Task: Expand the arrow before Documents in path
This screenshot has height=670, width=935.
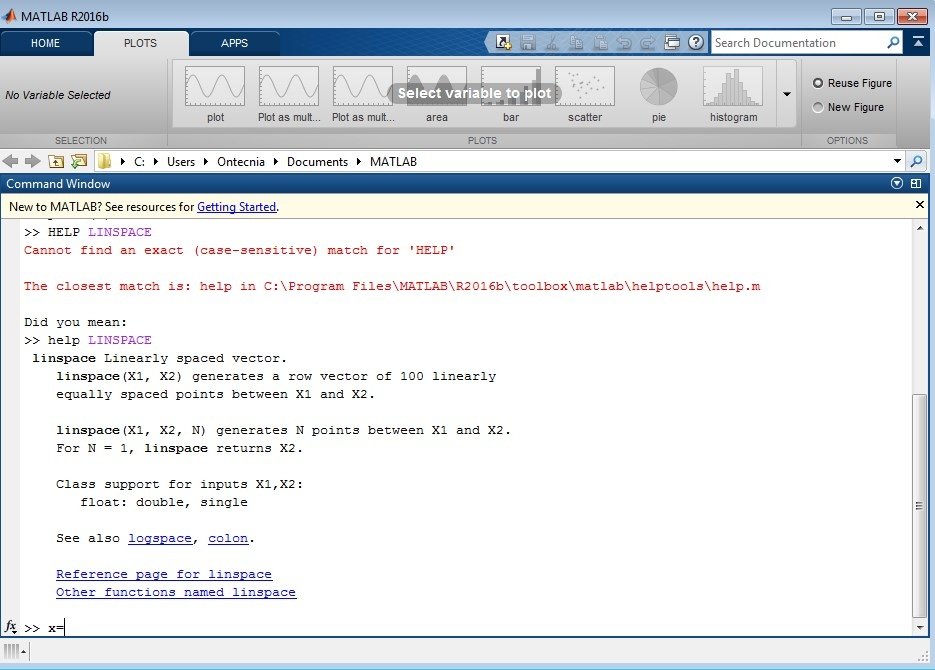Action: (x=275, y=162)
